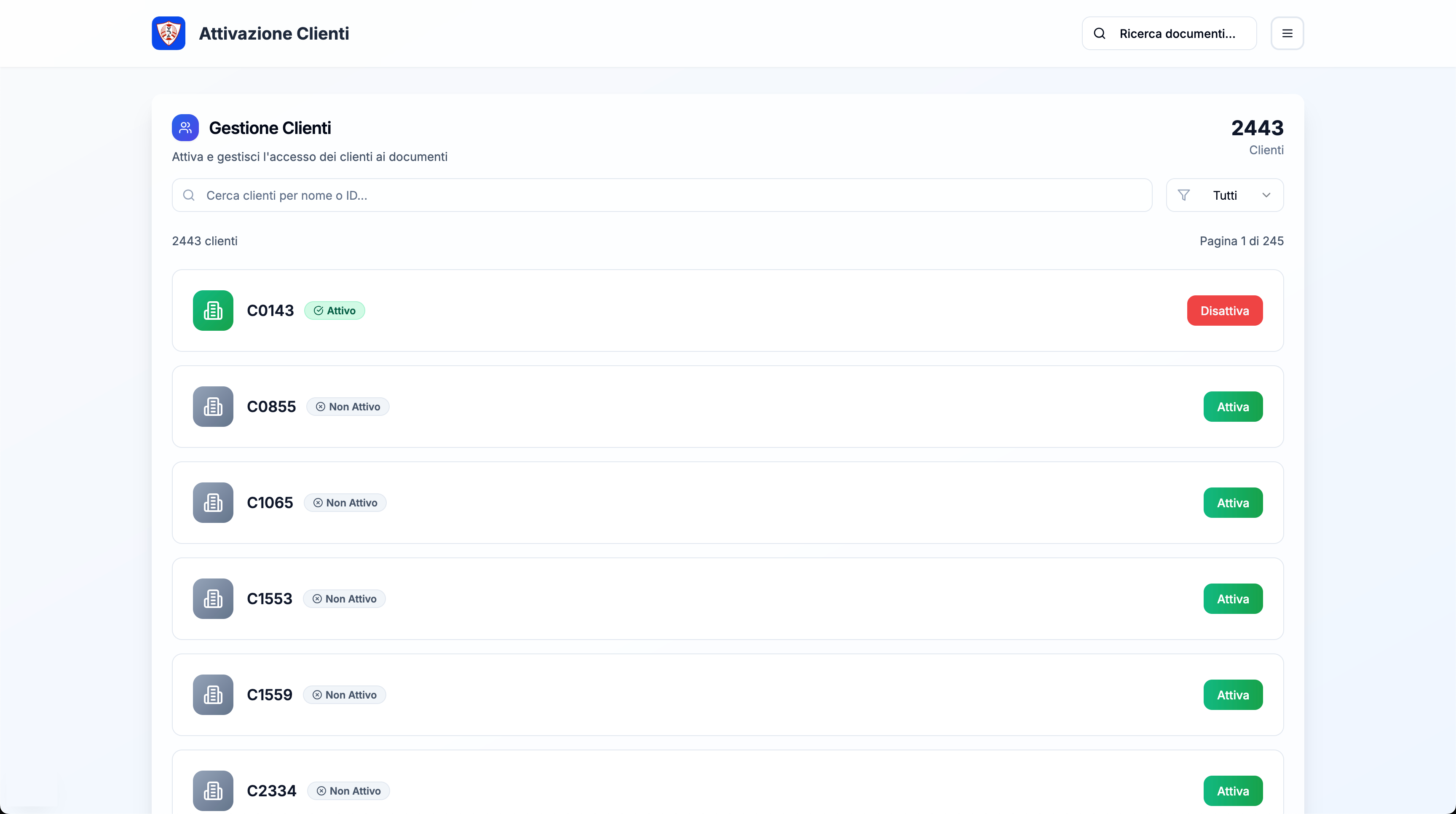The image size is (1456, 814).
Task: Click the gray building icon for C0855
Action: click(212, 407)
